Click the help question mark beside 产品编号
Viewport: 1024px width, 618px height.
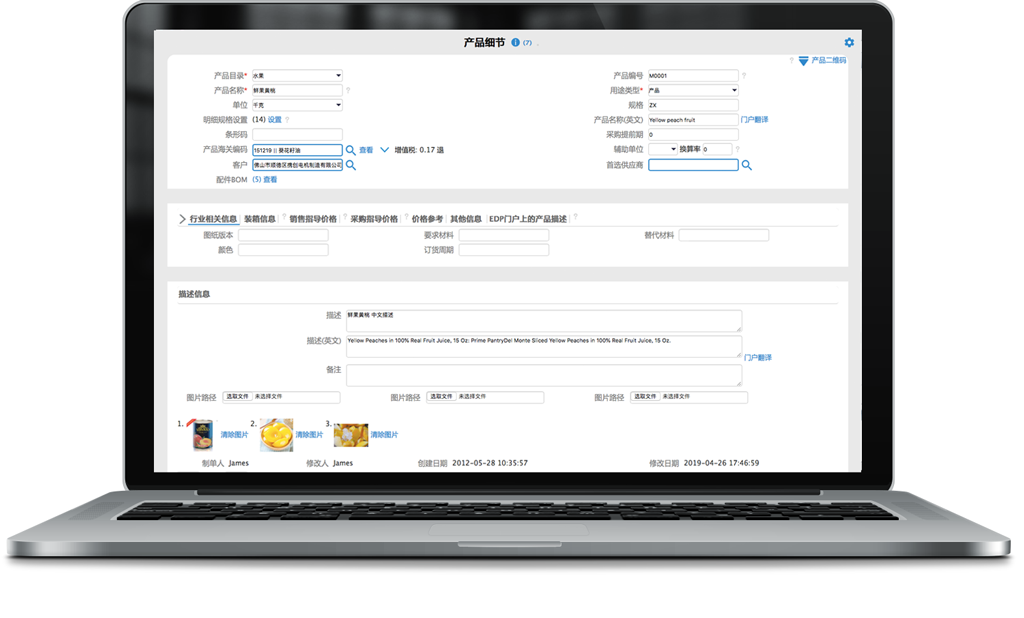click(x=744, y=75)
